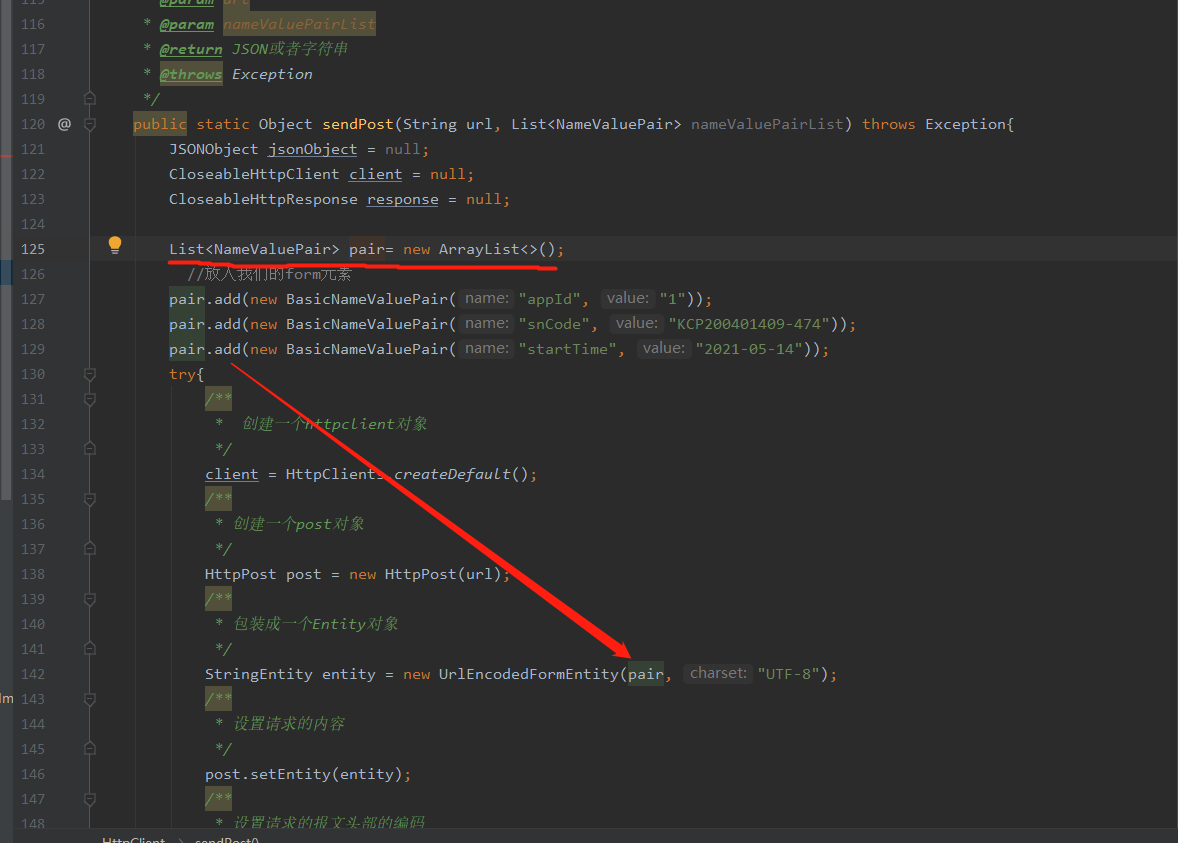Screen dimensions: 1178x843
Task: Click 'BasicNameValuePair' on line 127
Action: tap(367, 299)
